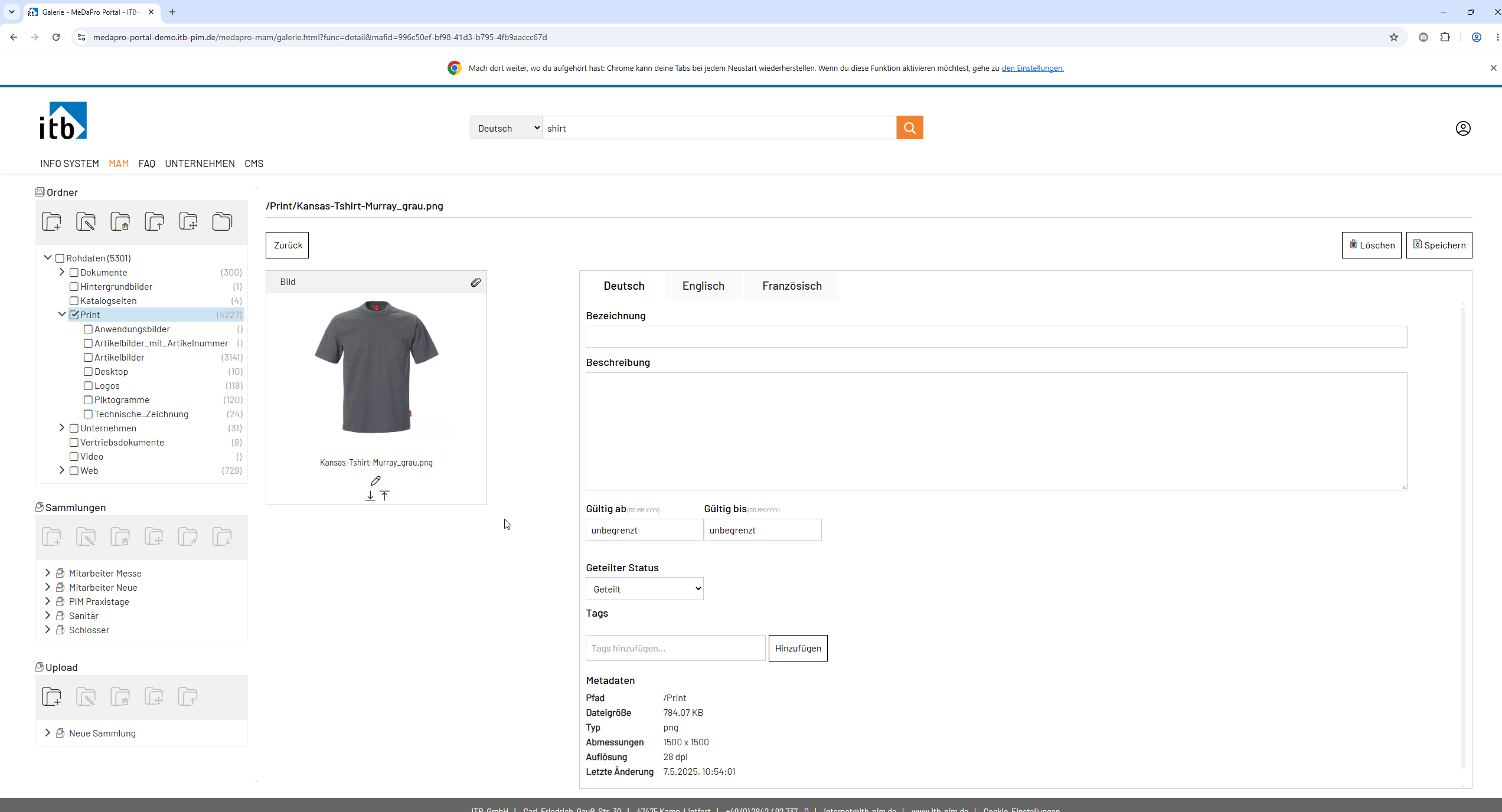
Task: Uncheck the Print folder checkbox
Action: click(x=74, y=315)
